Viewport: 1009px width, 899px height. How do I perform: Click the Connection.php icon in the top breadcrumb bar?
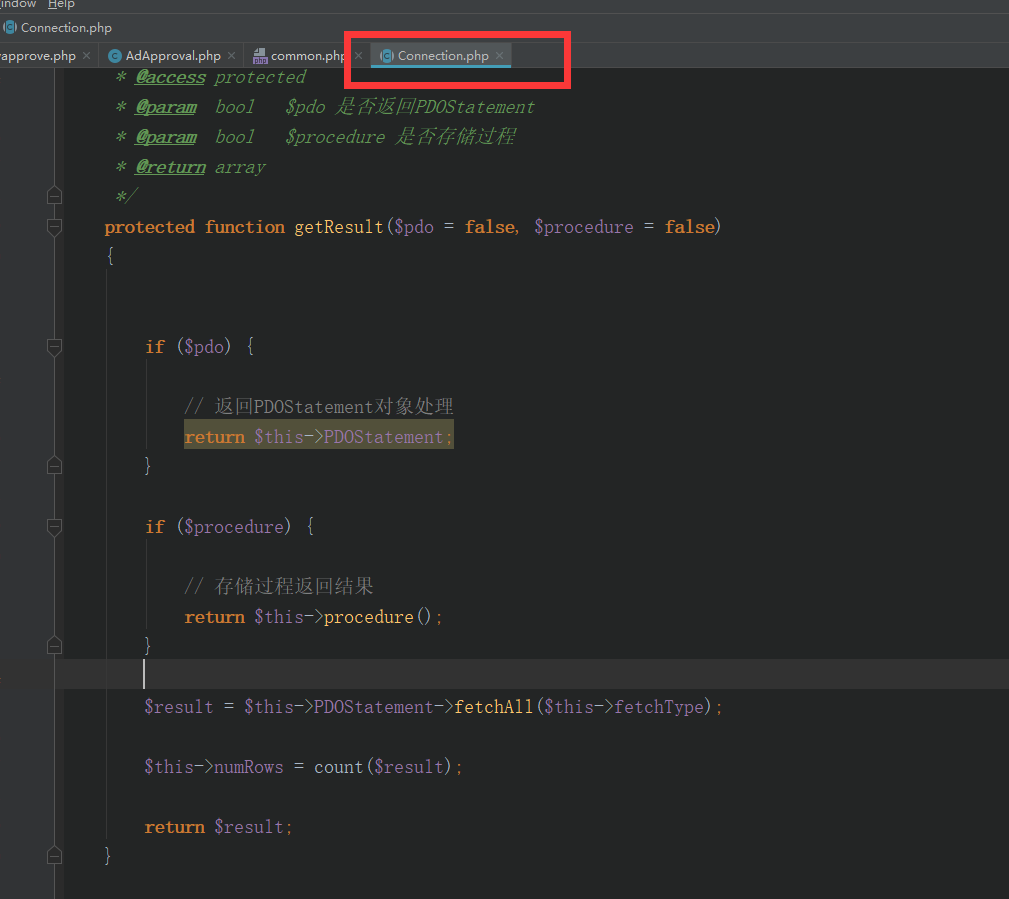coord(9,27)
